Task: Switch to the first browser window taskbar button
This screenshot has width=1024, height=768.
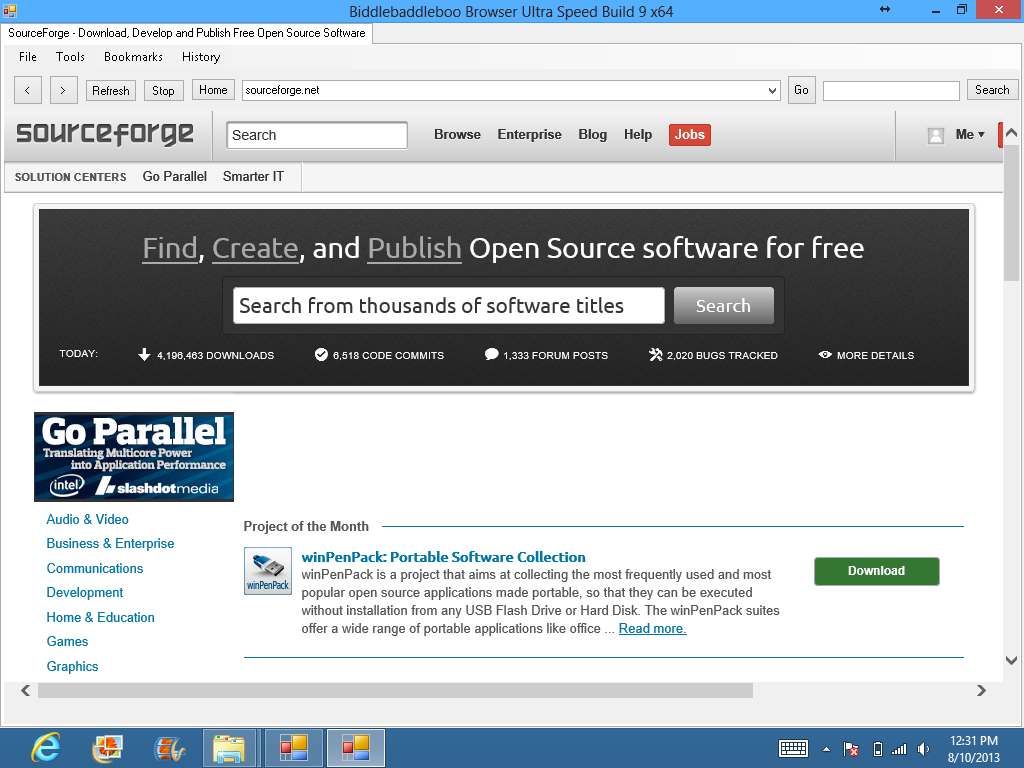Action: pyautogui.click(x=293, y=748)
